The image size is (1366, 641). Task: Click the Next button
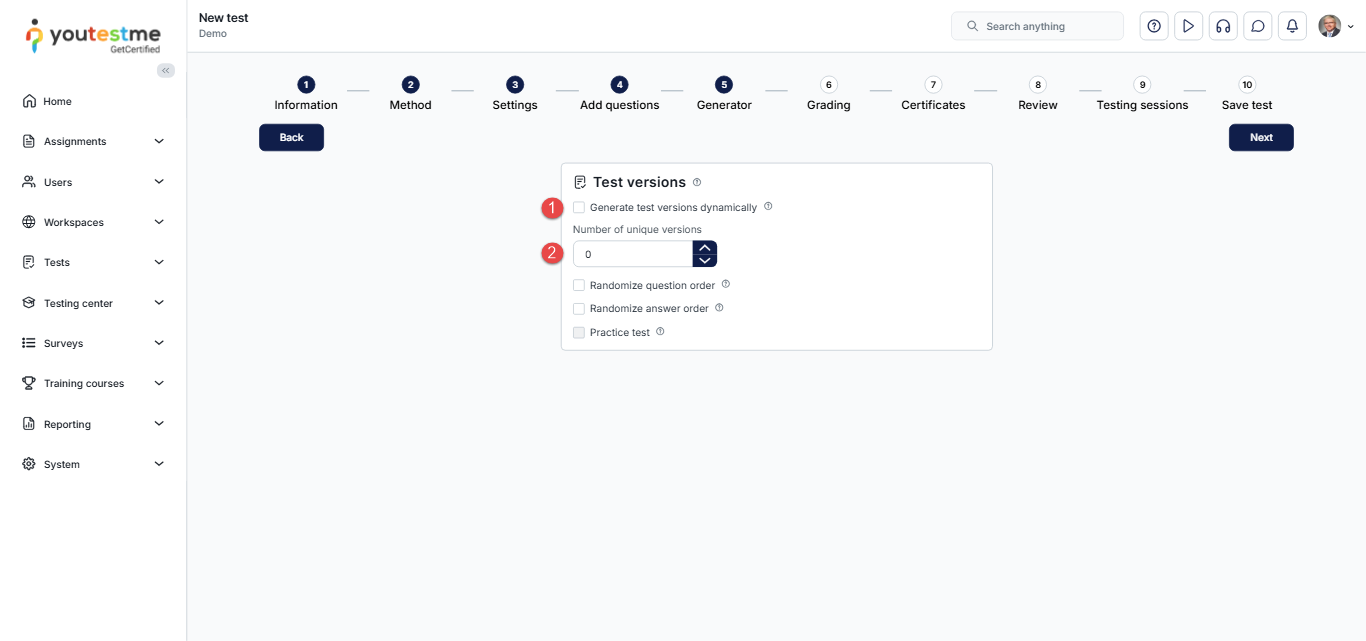coord(1261,137)
